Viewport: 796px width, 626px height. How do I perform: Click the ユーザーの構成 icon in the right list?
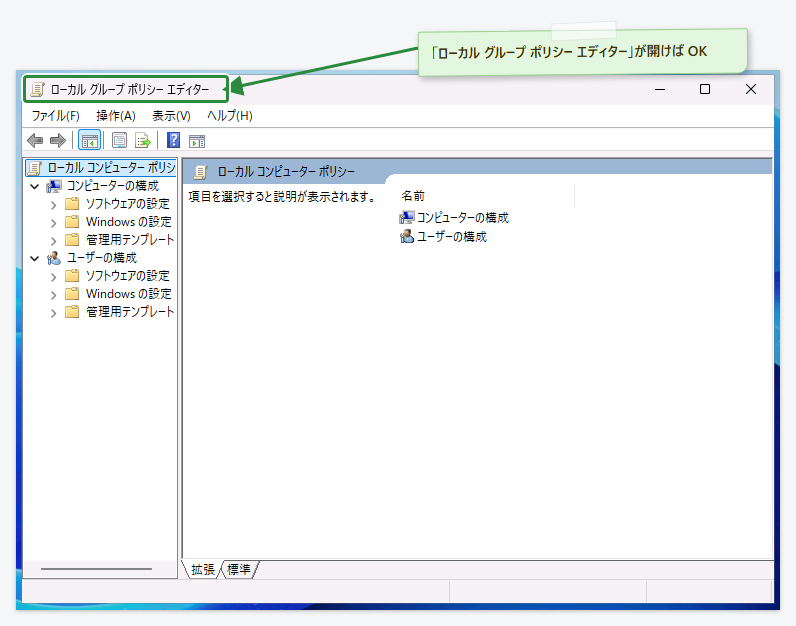point(407,237)
